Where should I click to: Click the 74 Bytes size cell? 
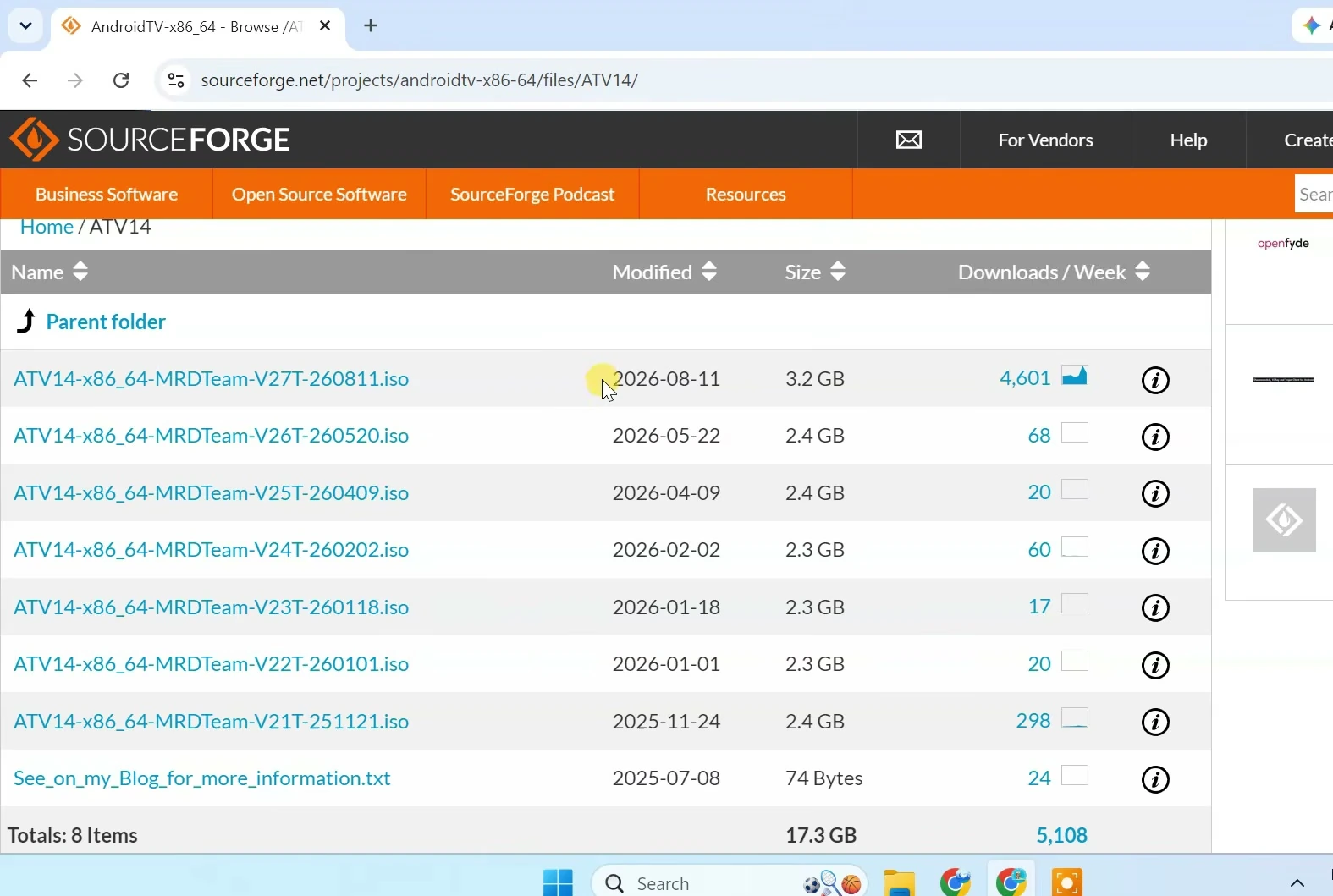824,778
